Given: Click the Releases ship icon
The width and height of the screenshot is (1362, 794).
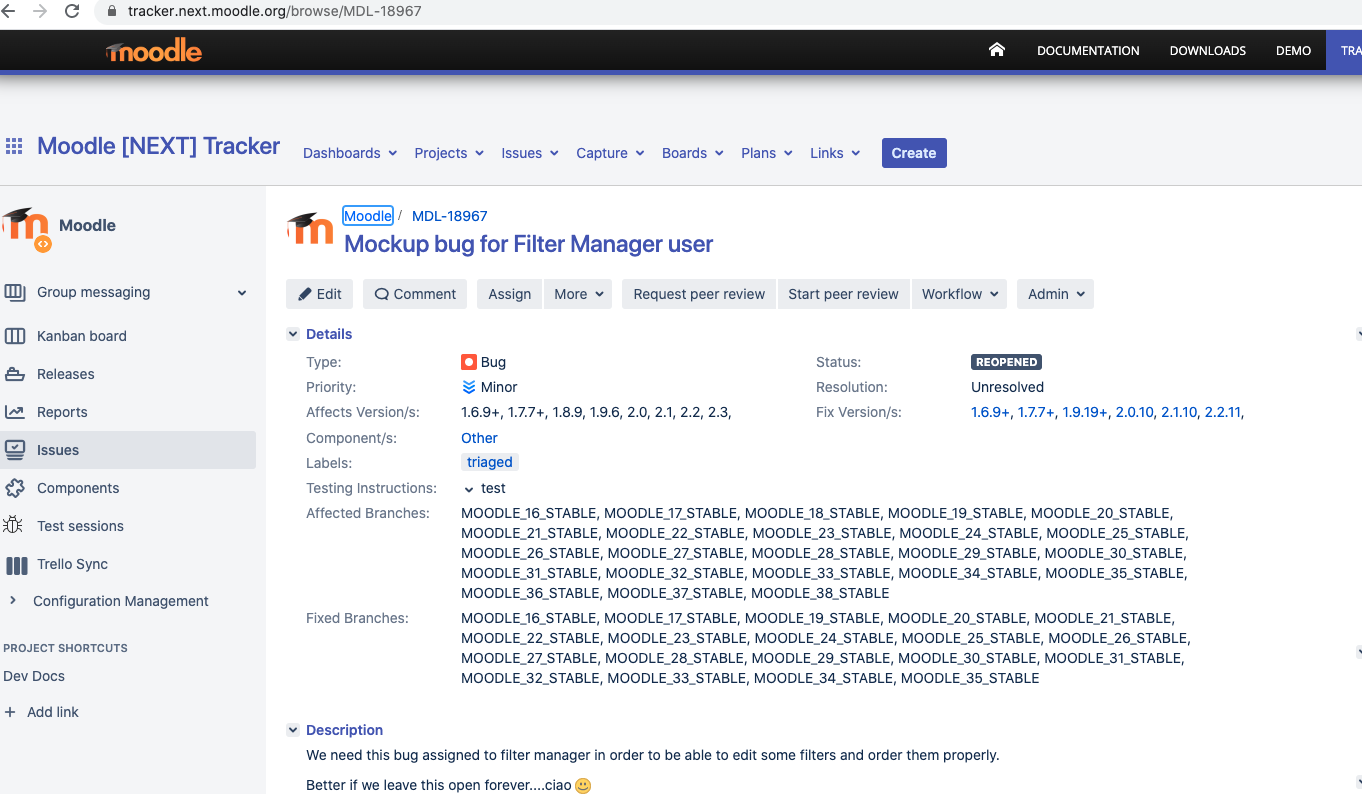Looking at the screenshot, I should pos(15,374).
